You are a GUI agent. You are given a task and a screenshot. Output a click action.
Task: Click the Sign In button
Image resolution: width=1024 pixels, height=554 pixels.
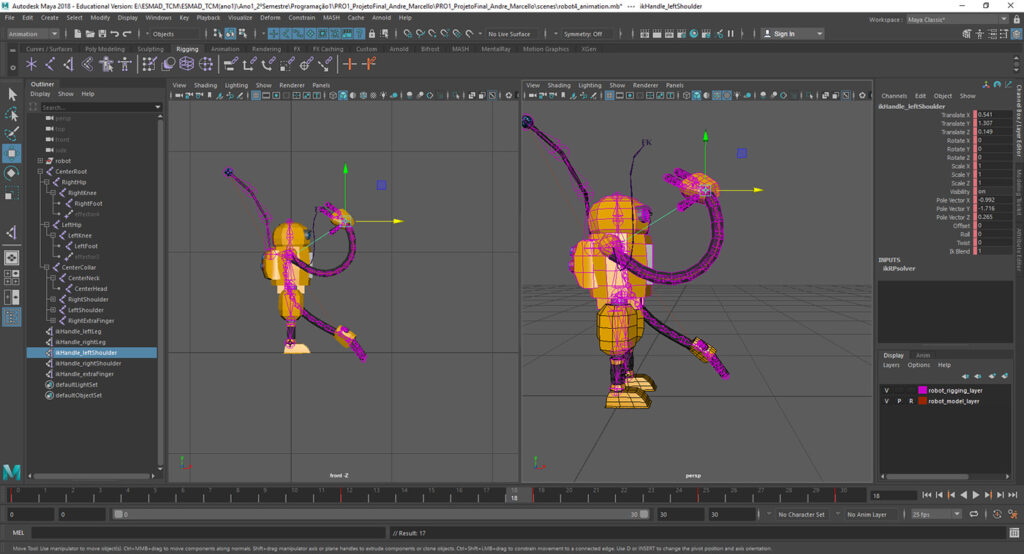(x=784, y=34)
